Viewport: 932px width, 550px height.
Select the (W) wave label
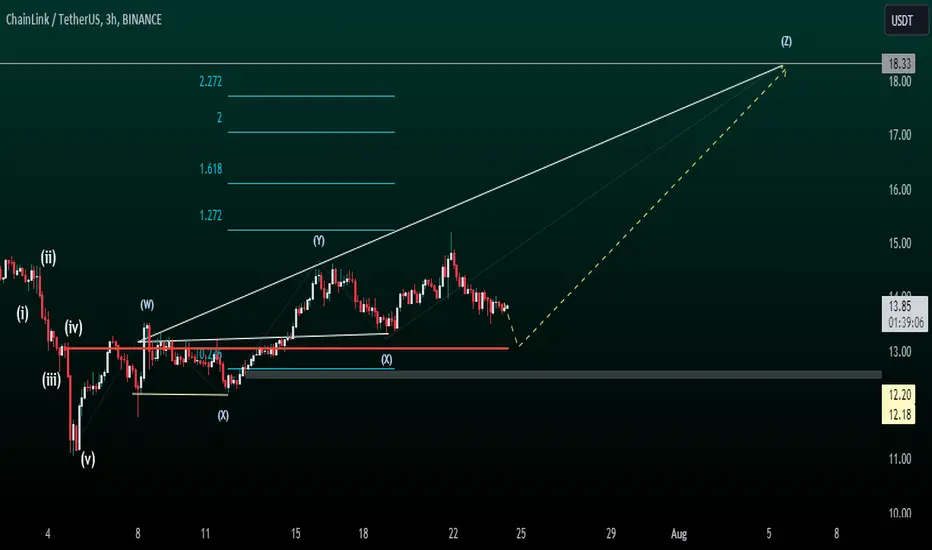coord(147,304)
